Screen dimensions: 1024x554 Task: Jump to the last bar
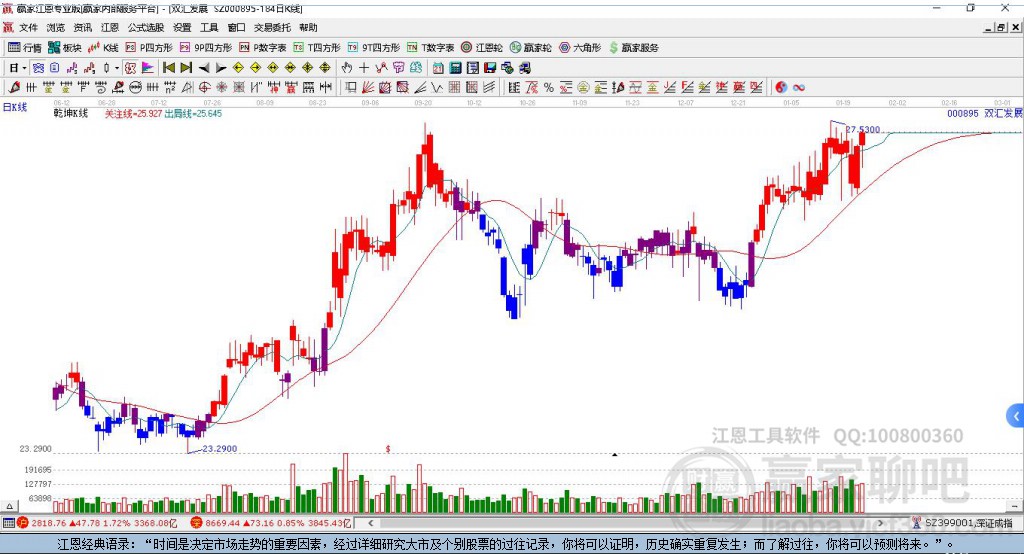tap(186, 68)
